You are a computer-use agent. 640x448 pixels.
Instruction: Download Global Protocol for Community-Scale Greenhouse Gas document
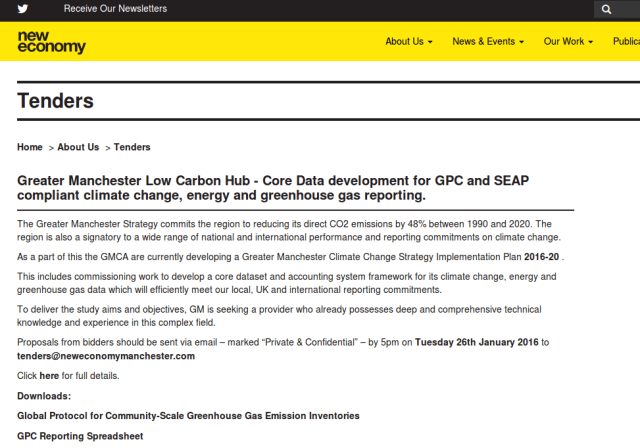[x=188, y=415]
